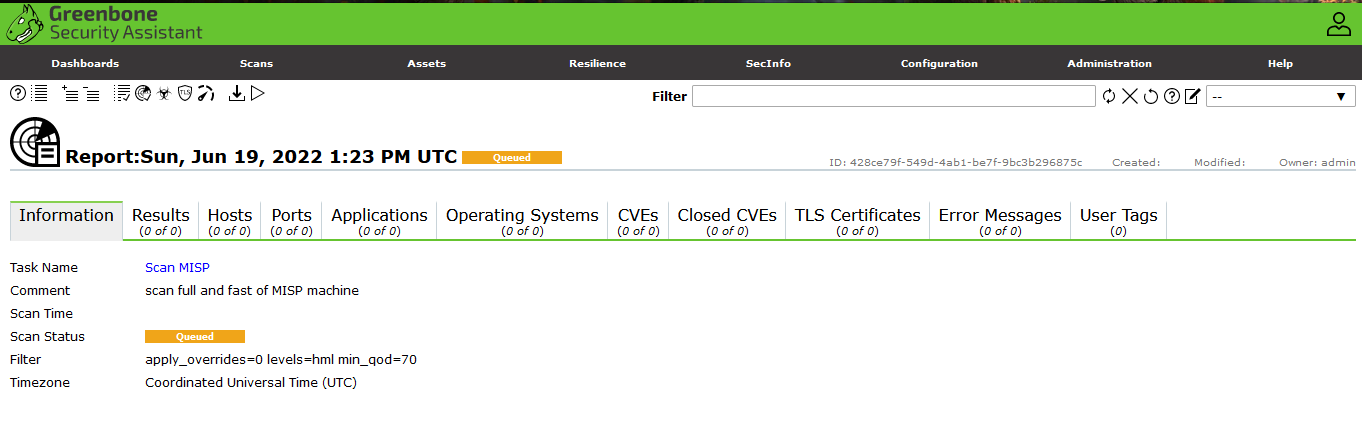Click the X icon to remove filter
1362x426 pixels.
pos(1129,96)
